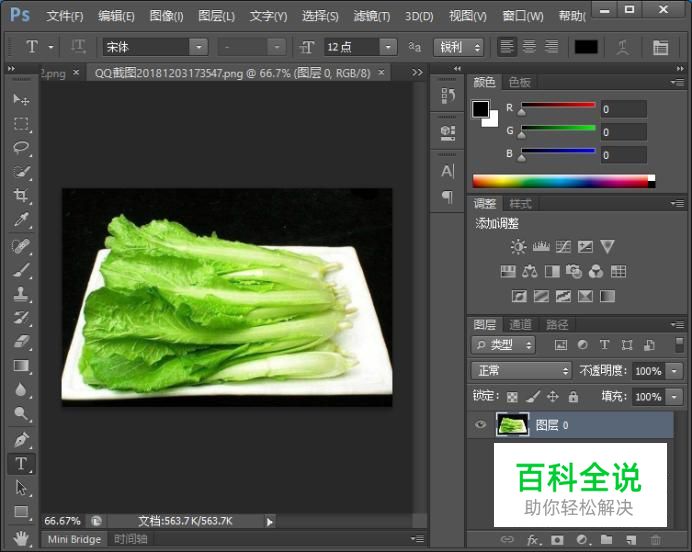
Task: Add a Brightness/Contrast adjustment
Action: 518,247
